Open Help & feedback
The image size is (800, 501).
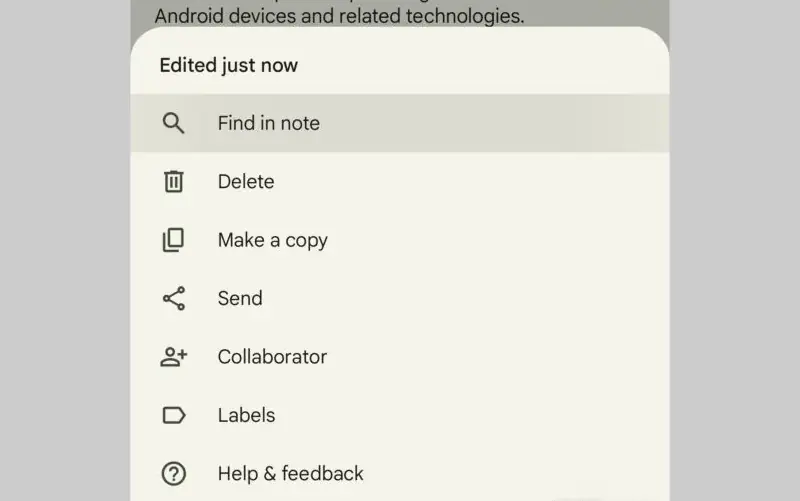tap(400, 473)
